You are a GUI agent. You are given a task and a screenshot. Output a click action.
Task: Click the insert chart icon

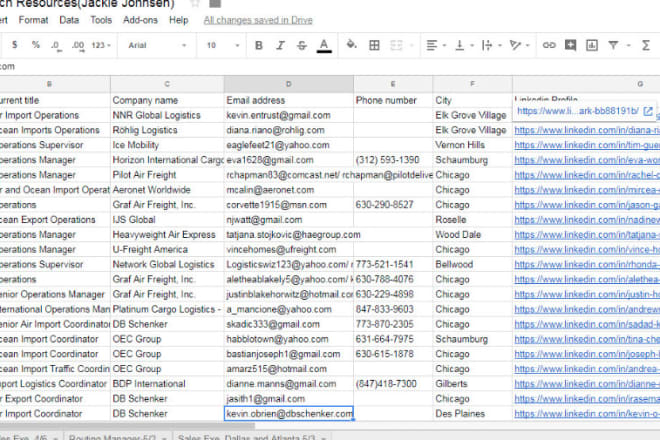tap(592, 45)
